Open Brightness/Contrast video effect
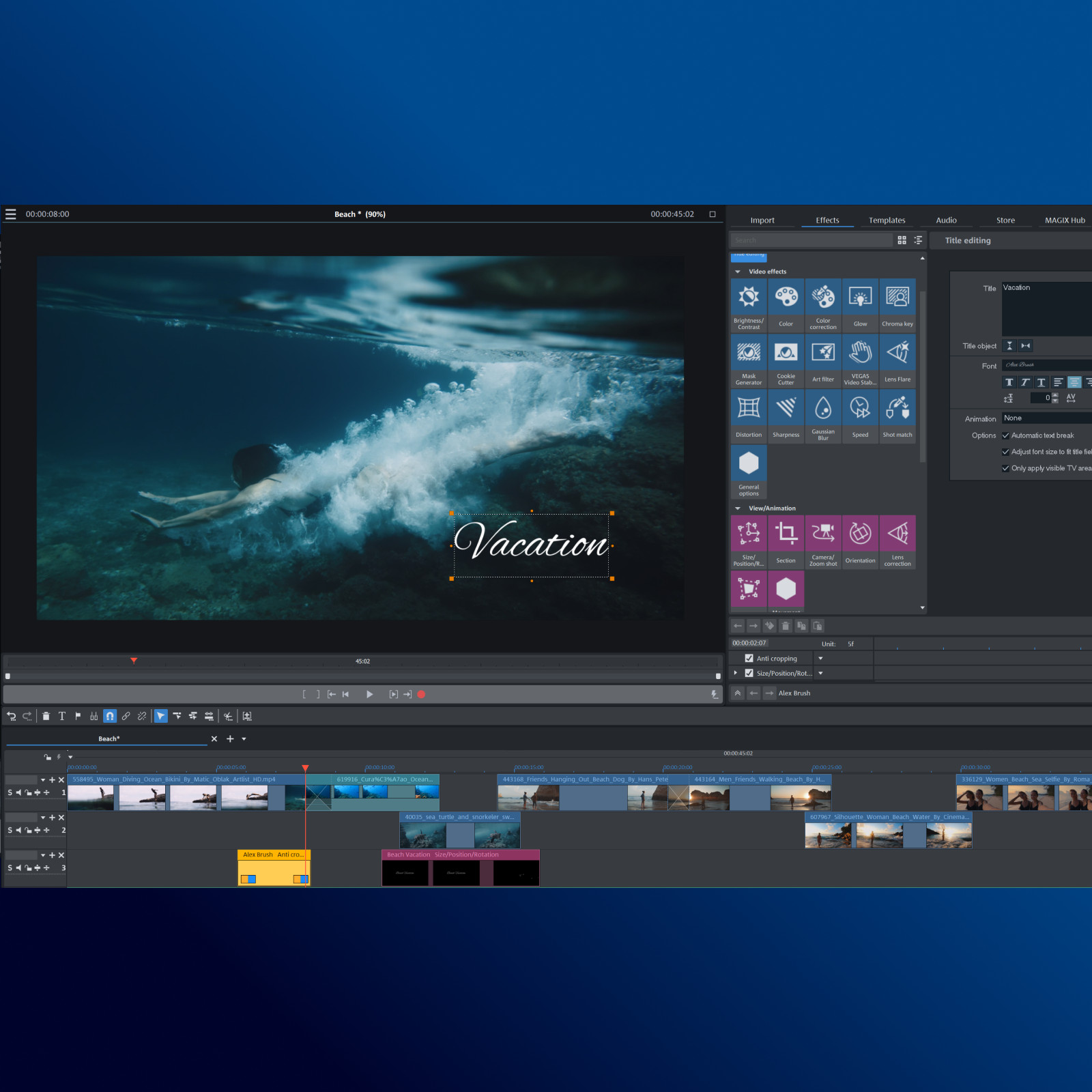The width and height of the screenshot is (1092, 1092). point(749,305)
